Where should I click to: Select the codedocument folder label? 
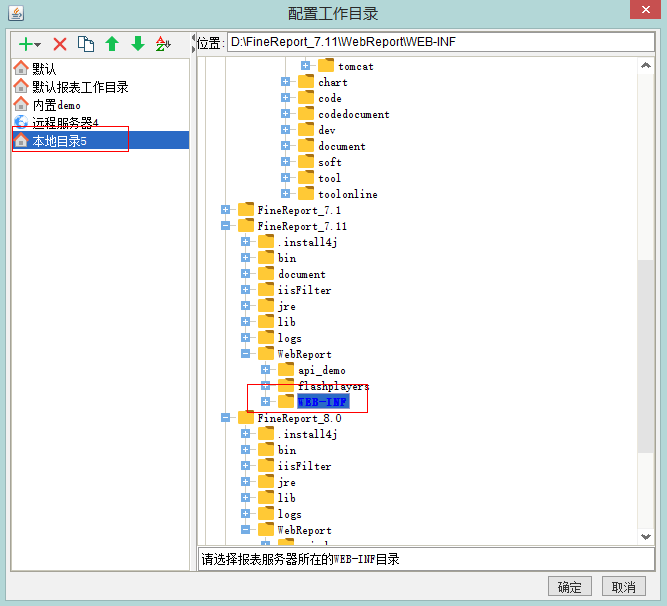(x=353, y=114)
